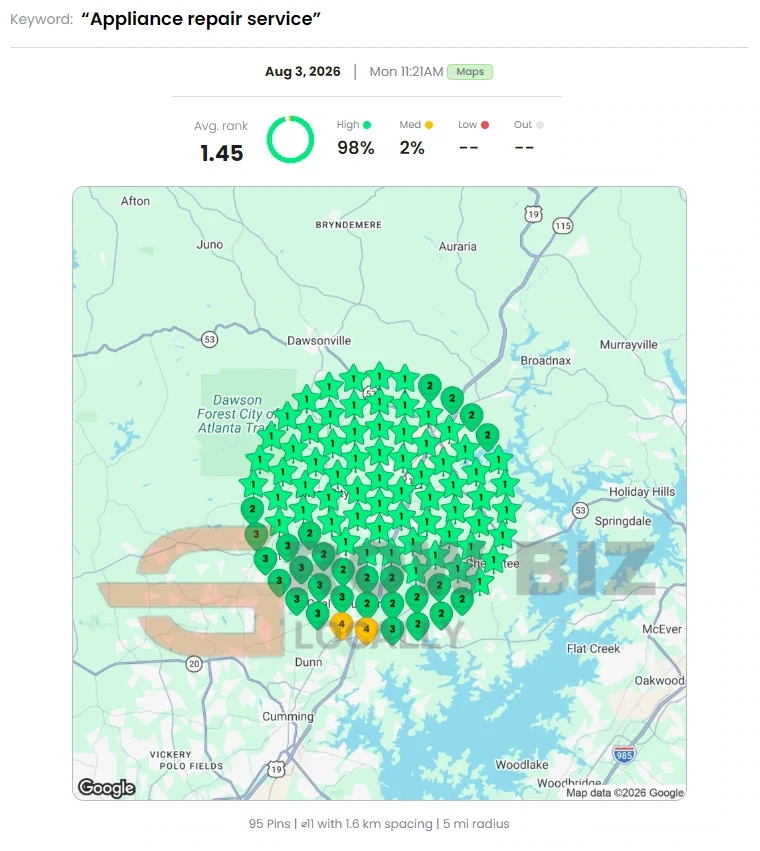
Task: Click the McEver map label
Action: (x=662, y=630)
